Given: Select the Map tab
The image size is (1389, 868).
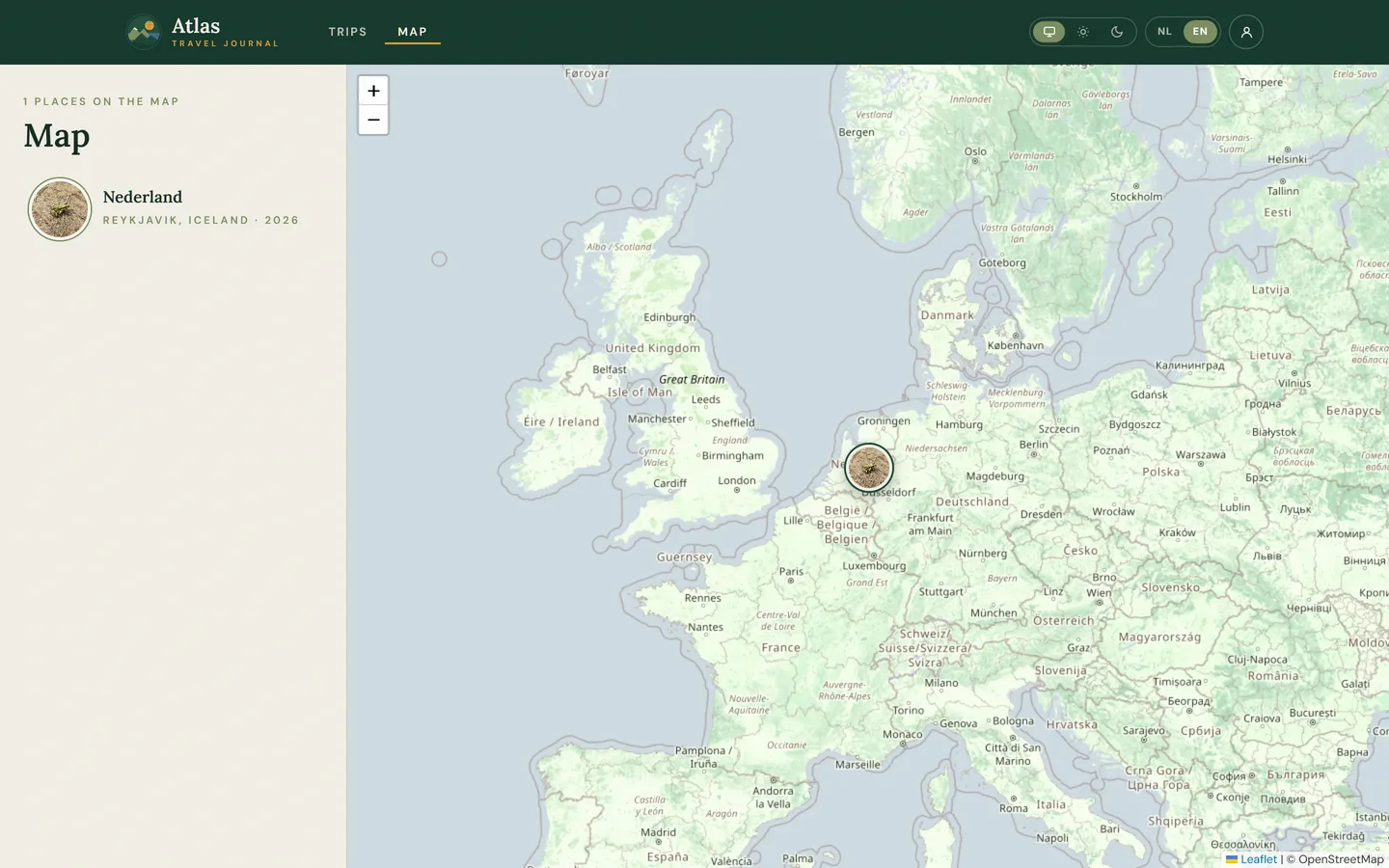Looking at the screenshot, I should pyautogui.click(x=412, y=32).
